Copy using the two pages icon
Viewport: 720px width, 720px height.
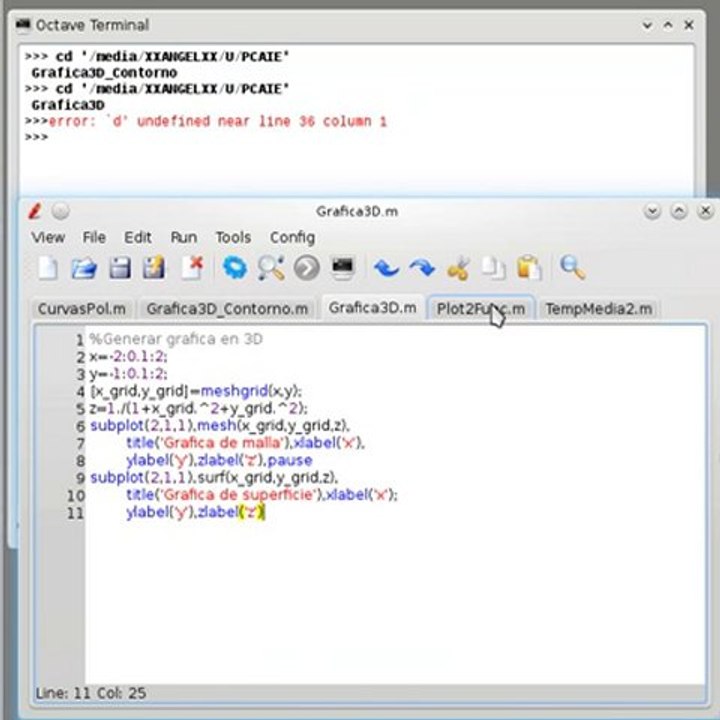click(x=494, y=268)
